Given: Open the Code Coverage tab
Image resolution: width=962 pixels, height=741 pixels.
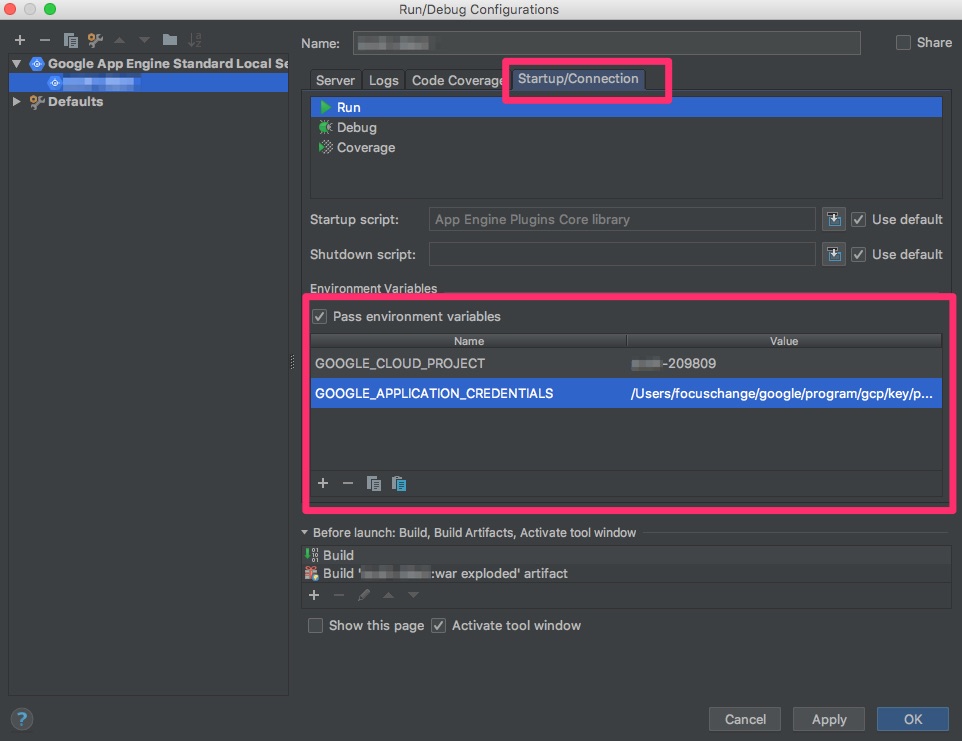Looking at the screenshot, I should [456, 80].
